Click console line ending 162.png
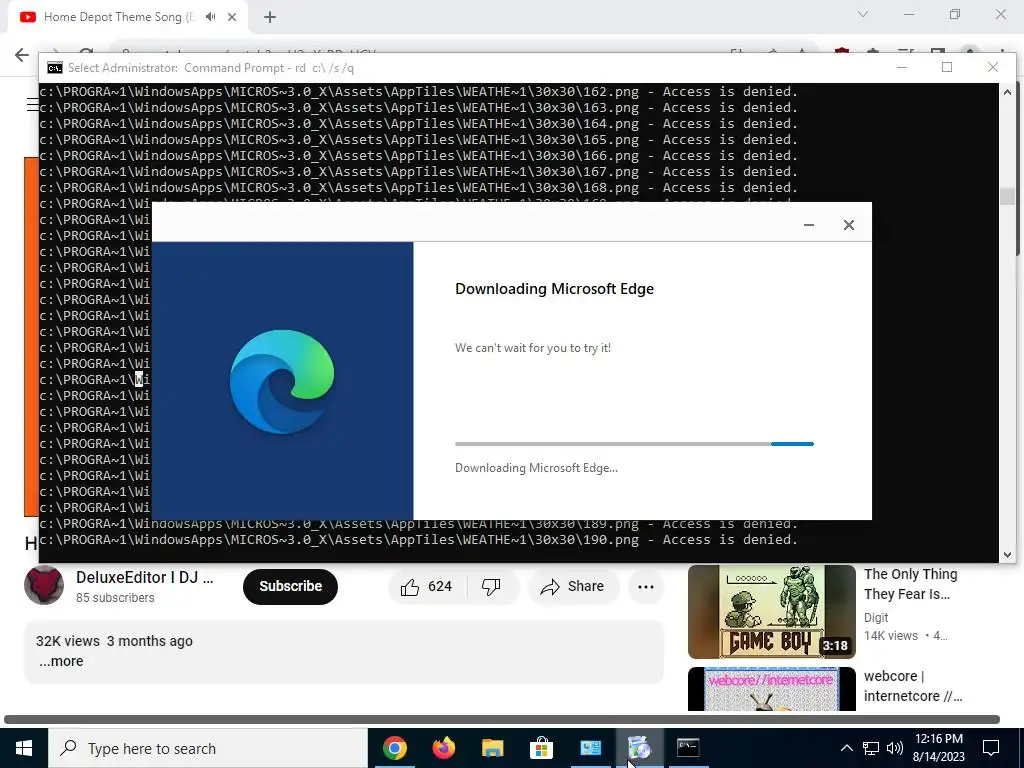This screenshot has height=768, width=1024. (x=419, y=91)
